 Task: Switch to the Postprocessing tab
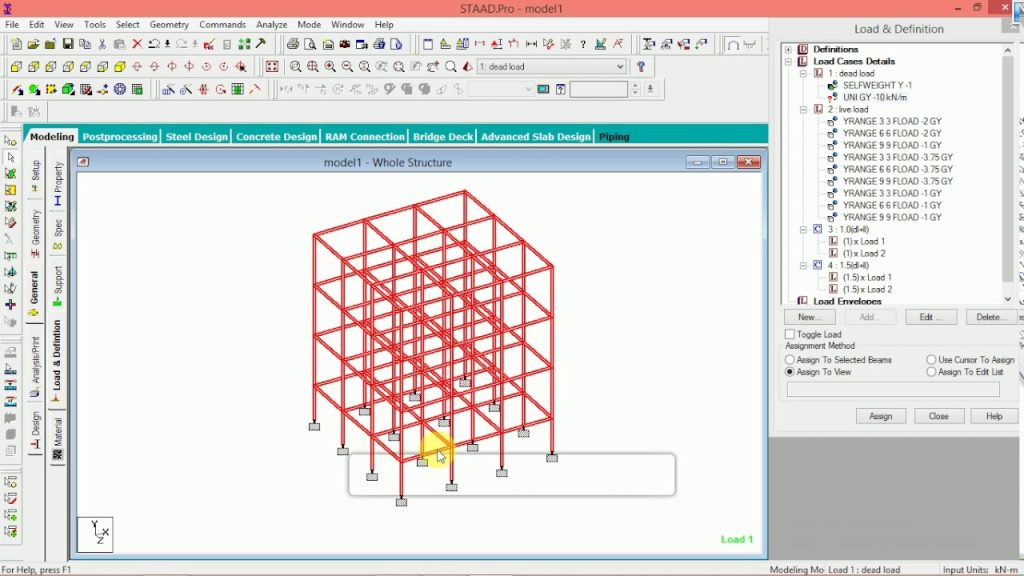click(119, 137)
